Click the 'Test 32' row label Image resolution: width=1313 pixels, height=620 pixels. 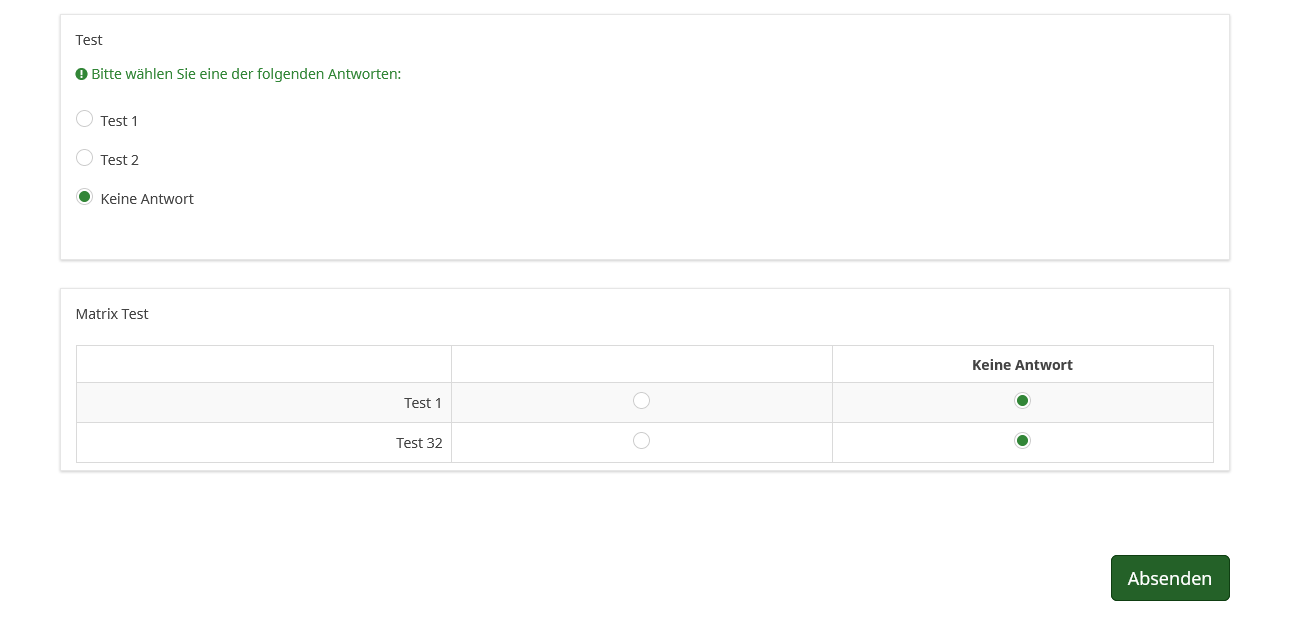coord(419,443)
